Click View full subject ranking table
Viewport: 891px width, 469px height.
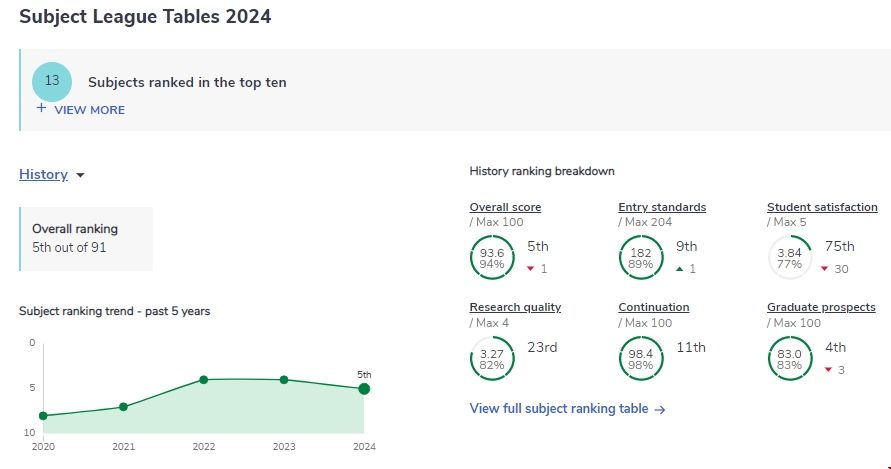click(x=567, y=409)
